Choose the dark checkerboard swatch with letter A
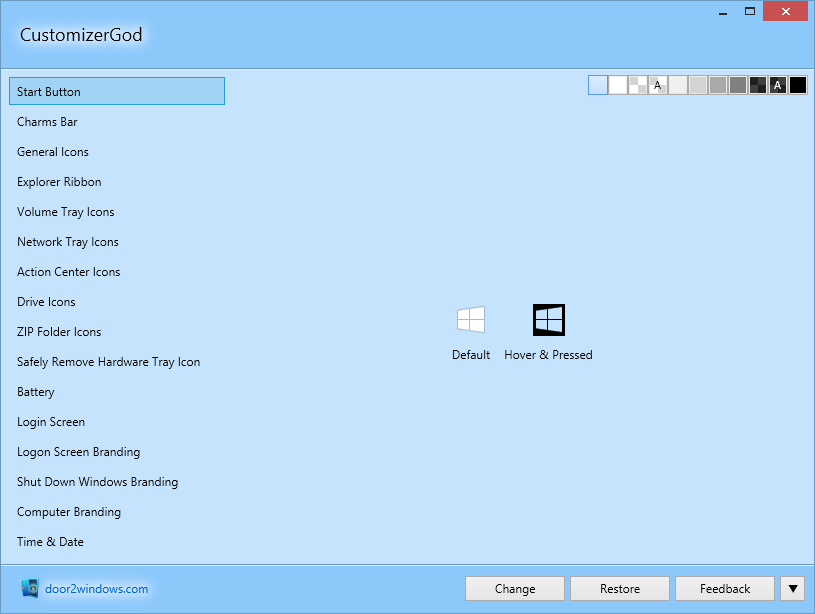The image size is (815, 614). point(778,85)
